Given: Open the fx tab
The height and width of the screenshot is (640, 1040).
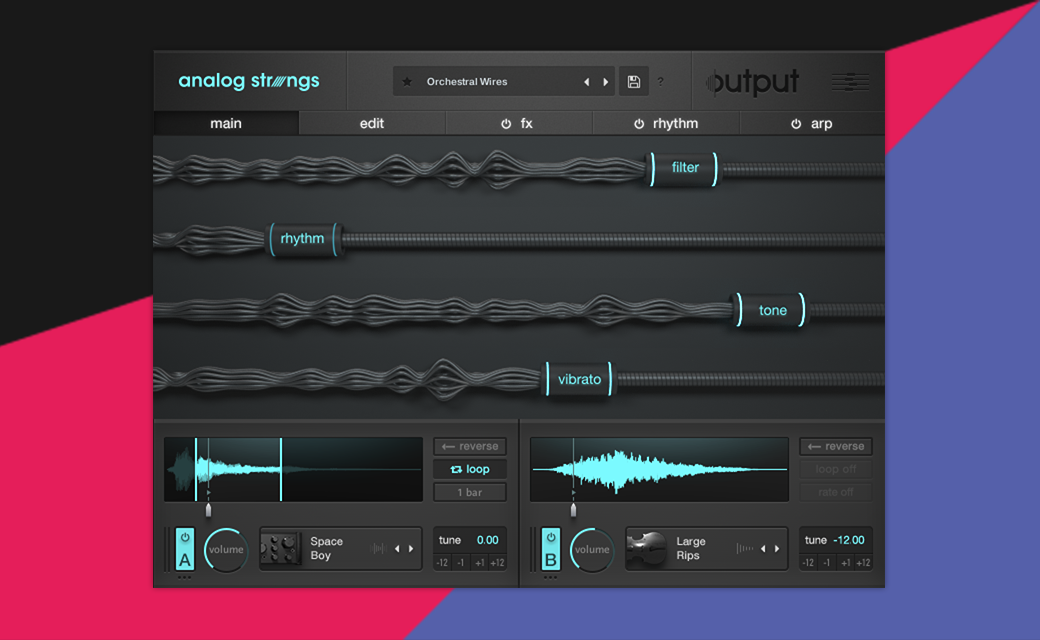Looking at the screenshot, I should click(x=519, y=123).
